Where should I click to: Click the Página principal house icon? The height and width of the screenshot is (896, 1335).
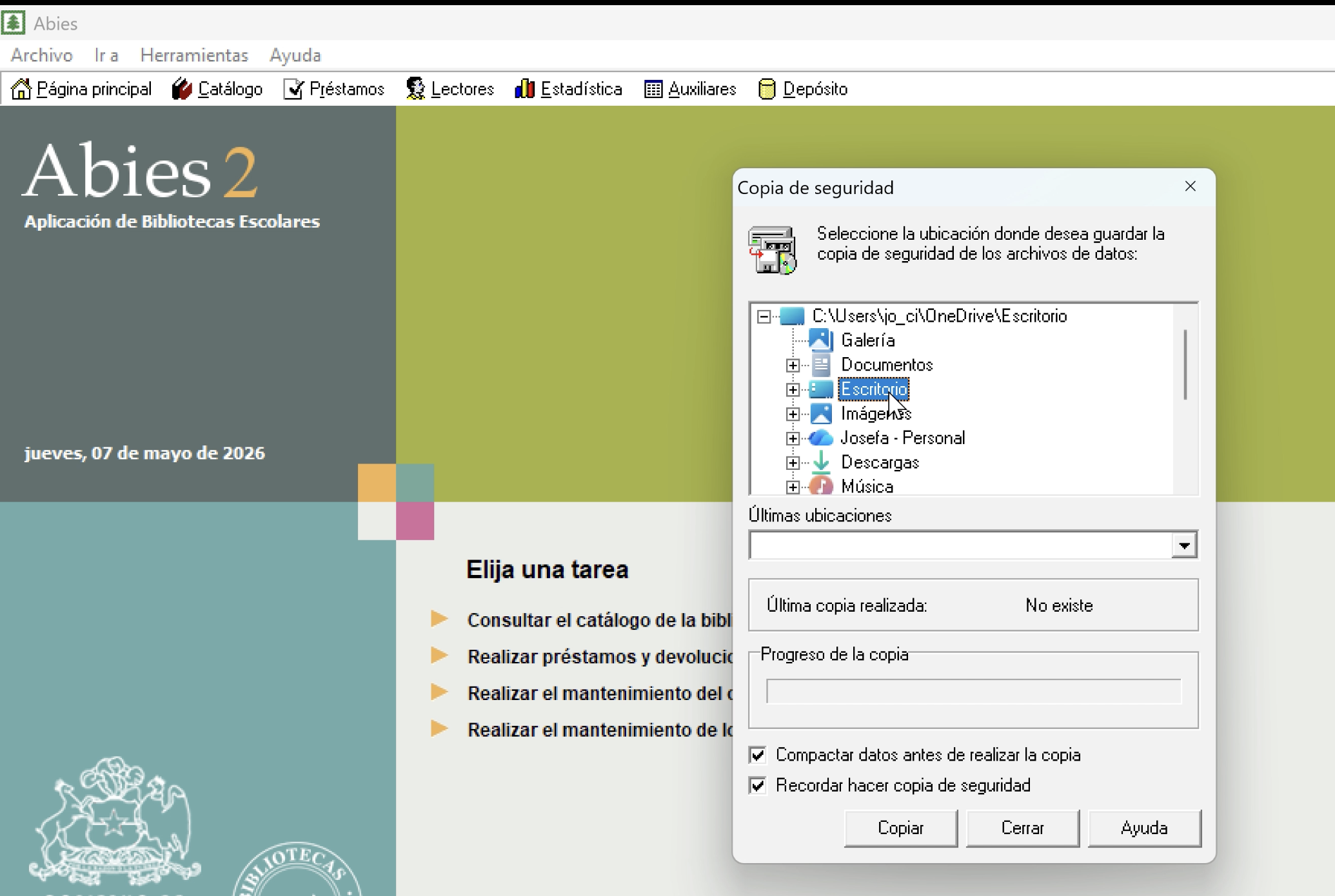(x=21, y=89)
